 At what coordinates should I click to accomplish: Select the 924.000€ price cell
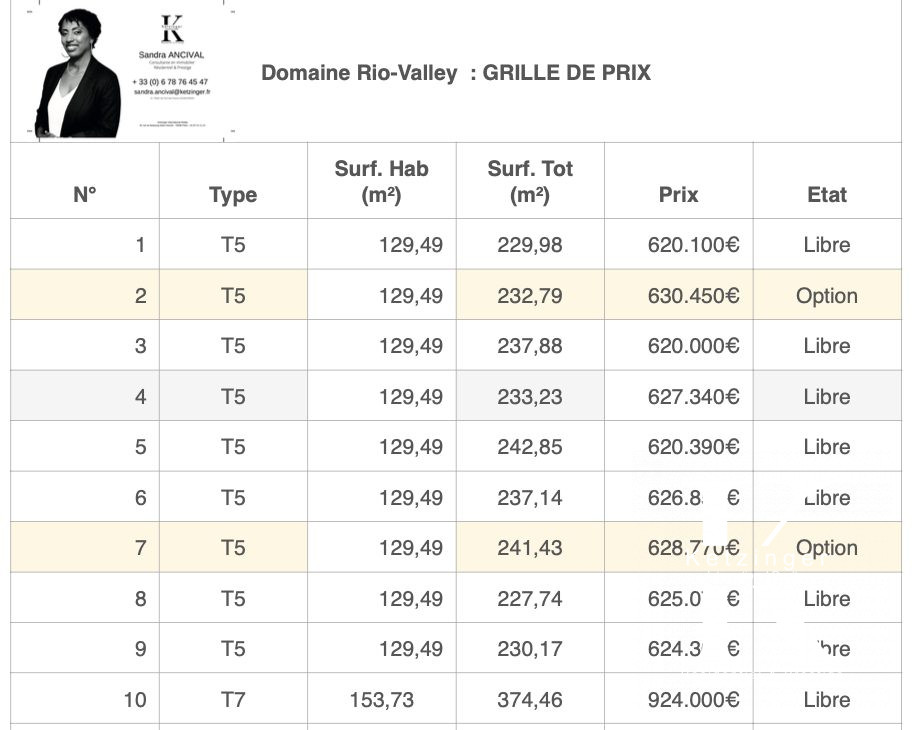click(x=693, y=700)
